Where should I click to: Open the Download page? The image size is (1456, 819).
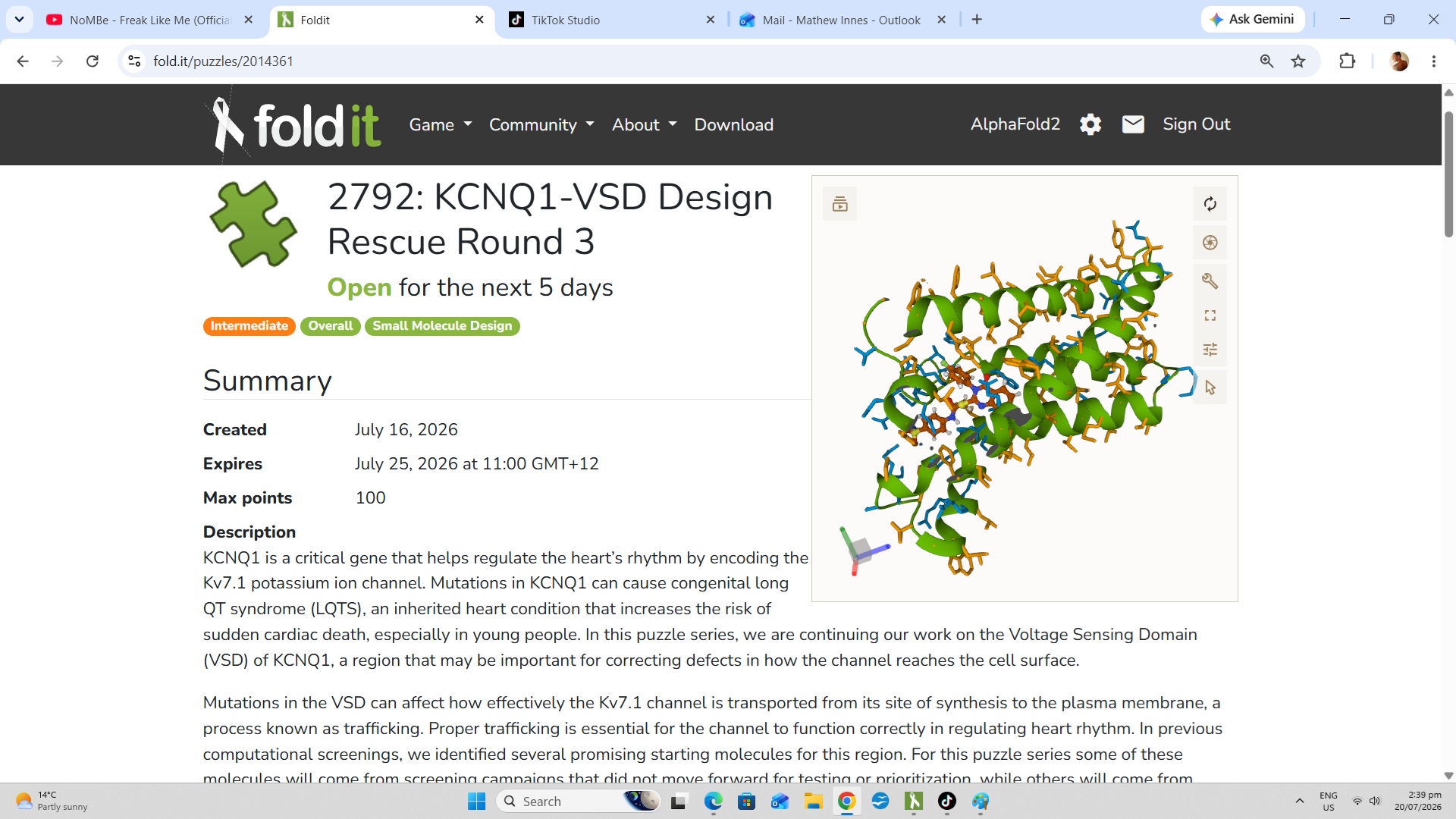click(733, 125)
